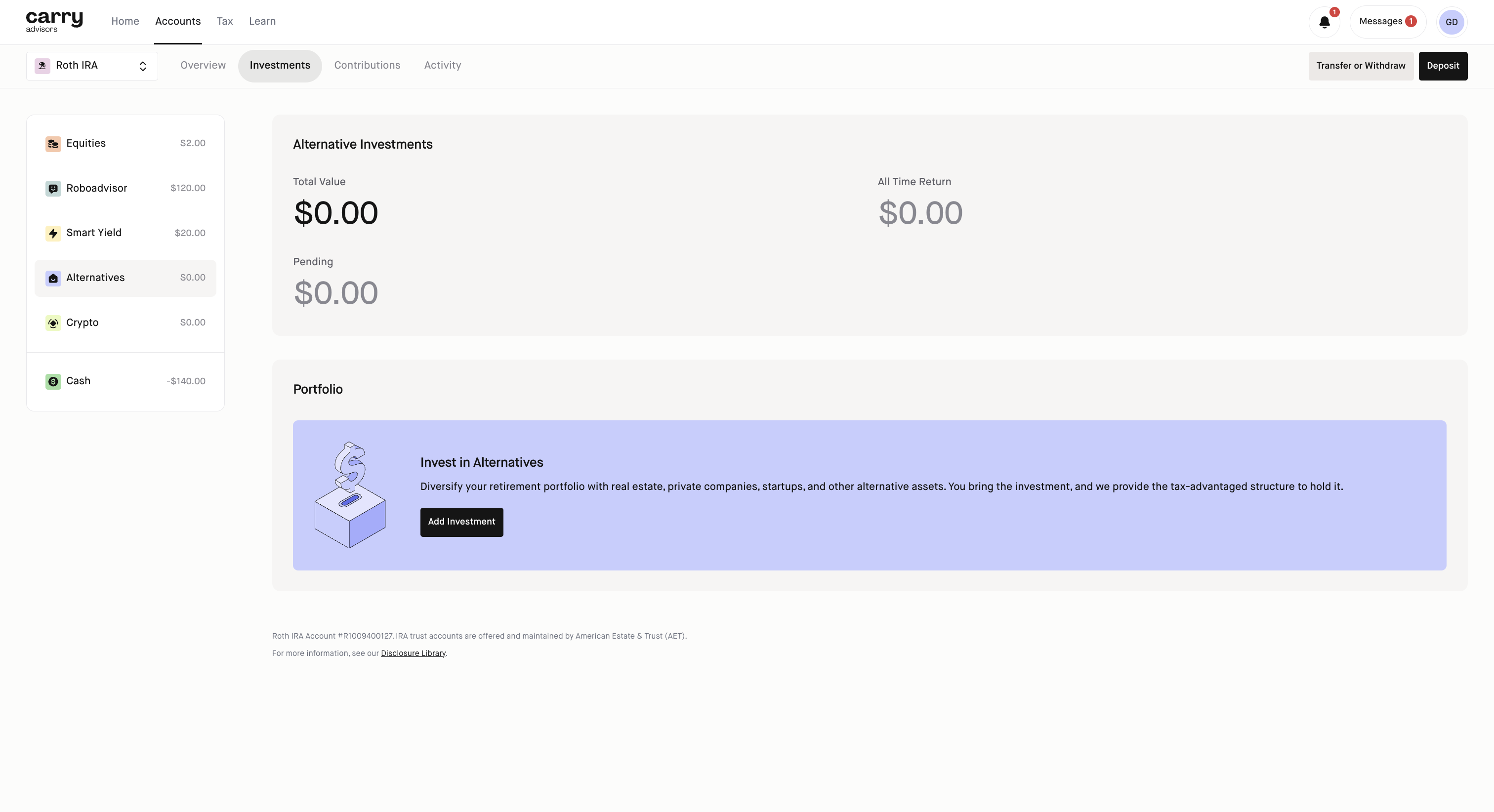Click the Smart Yield lightning icon

[x=53, y=233]
